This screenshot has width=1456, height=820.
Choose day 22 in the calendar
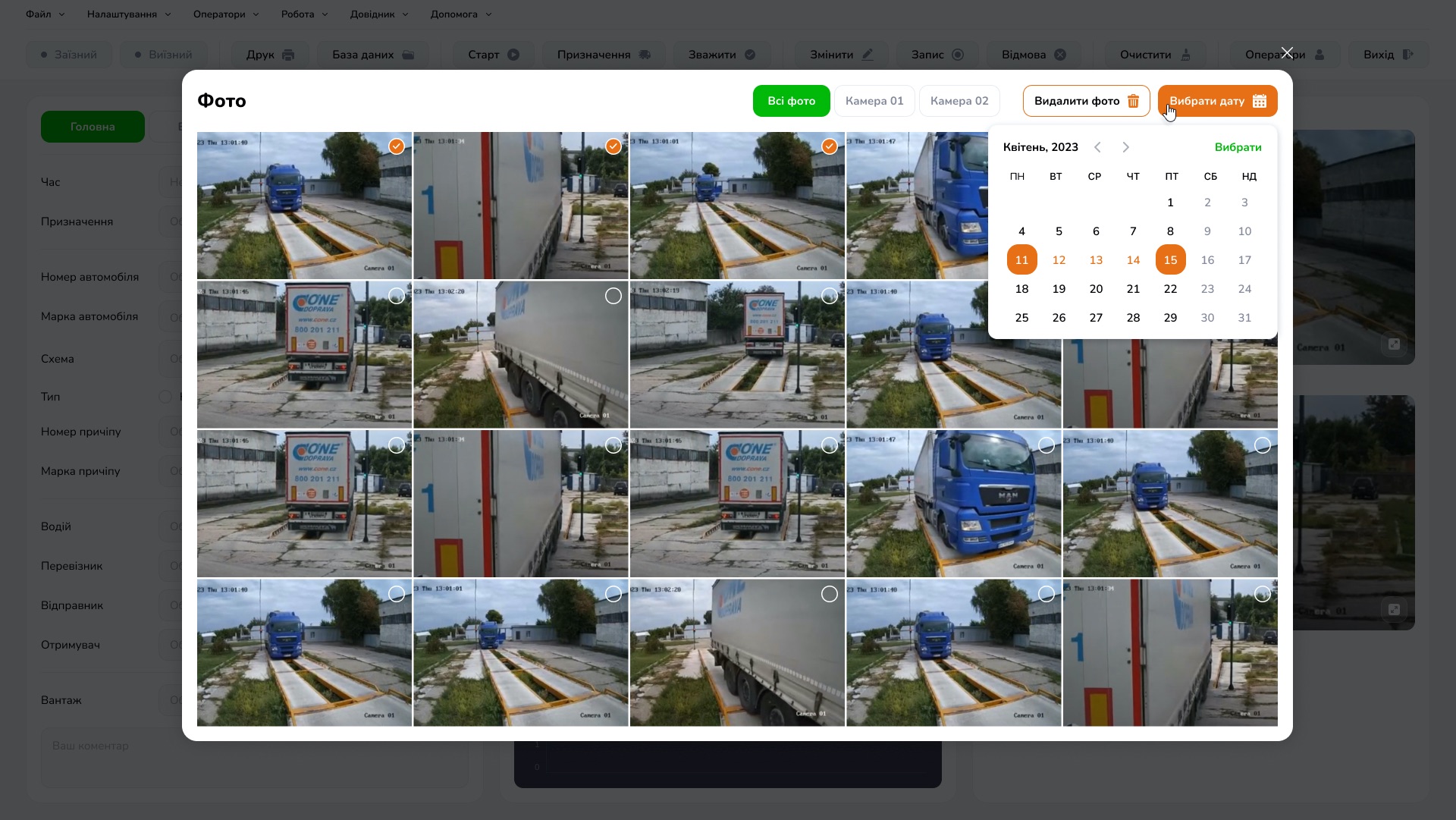tap(1170, 289)
